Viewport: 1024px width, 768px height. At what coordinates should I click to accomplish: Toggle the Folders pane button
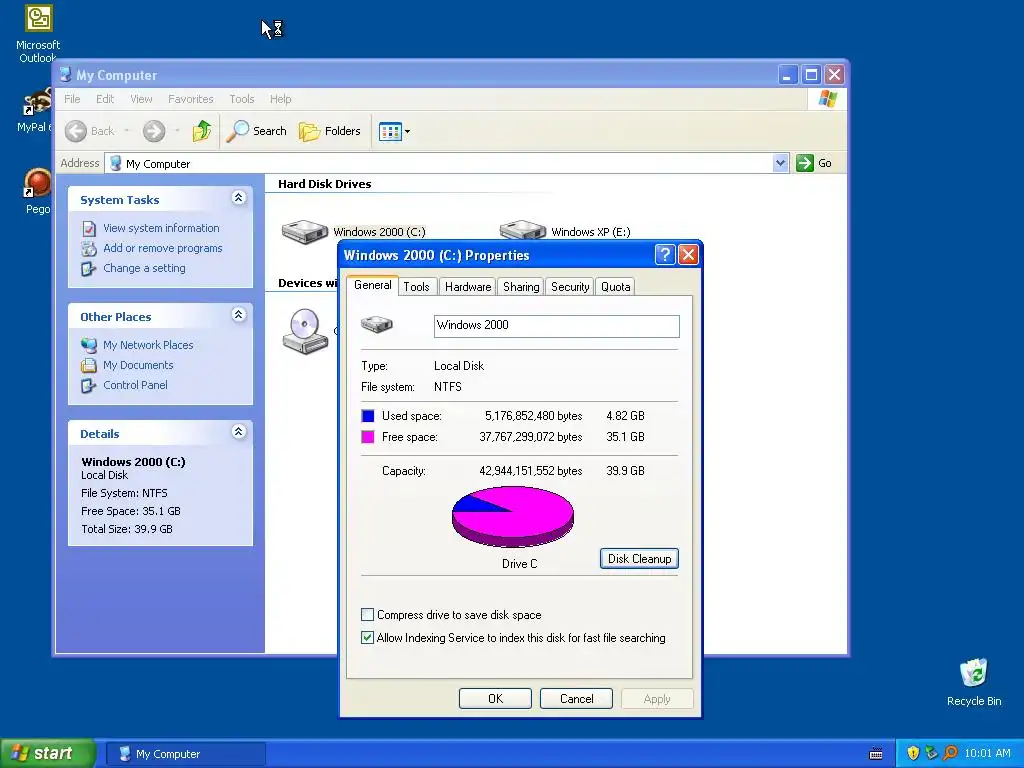click(x=330, y=131)
